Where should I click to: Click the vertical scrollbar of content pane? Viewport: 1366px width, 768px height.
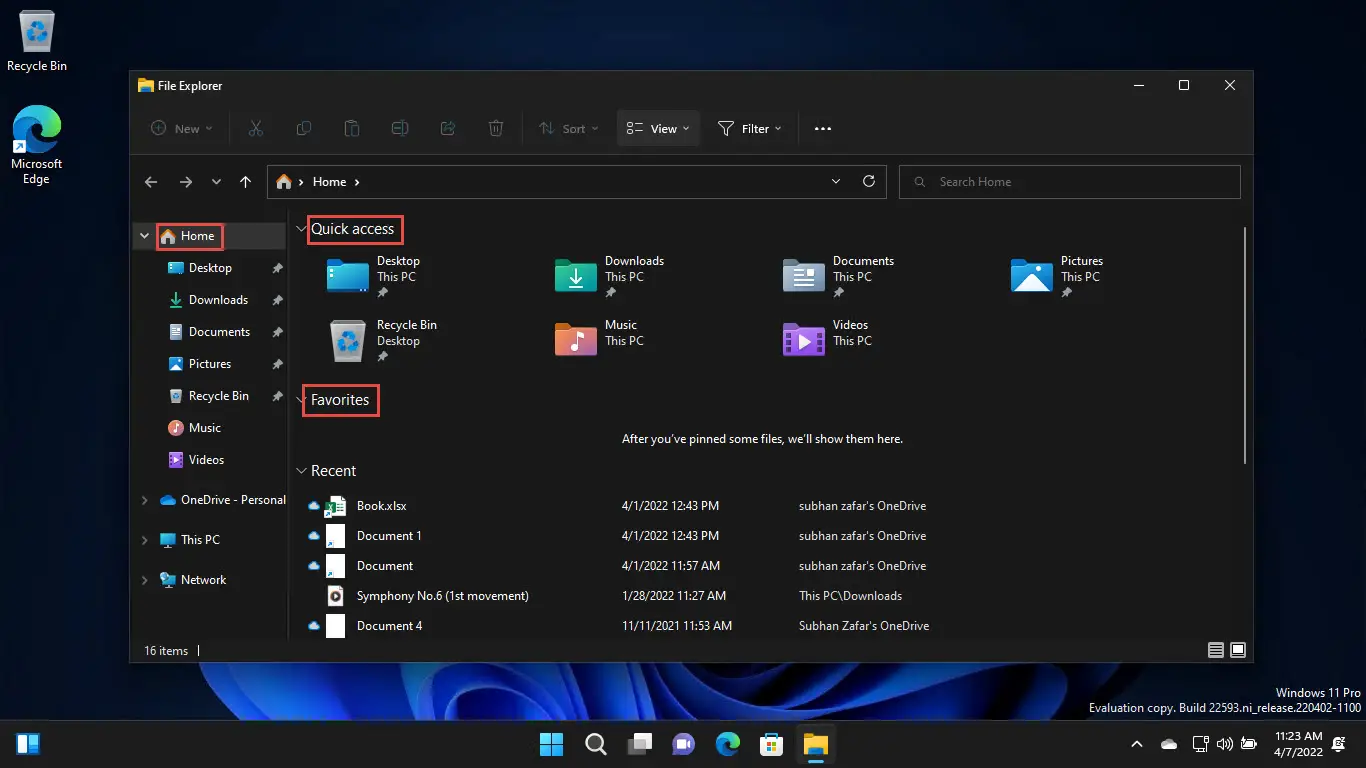point(1245,345)
